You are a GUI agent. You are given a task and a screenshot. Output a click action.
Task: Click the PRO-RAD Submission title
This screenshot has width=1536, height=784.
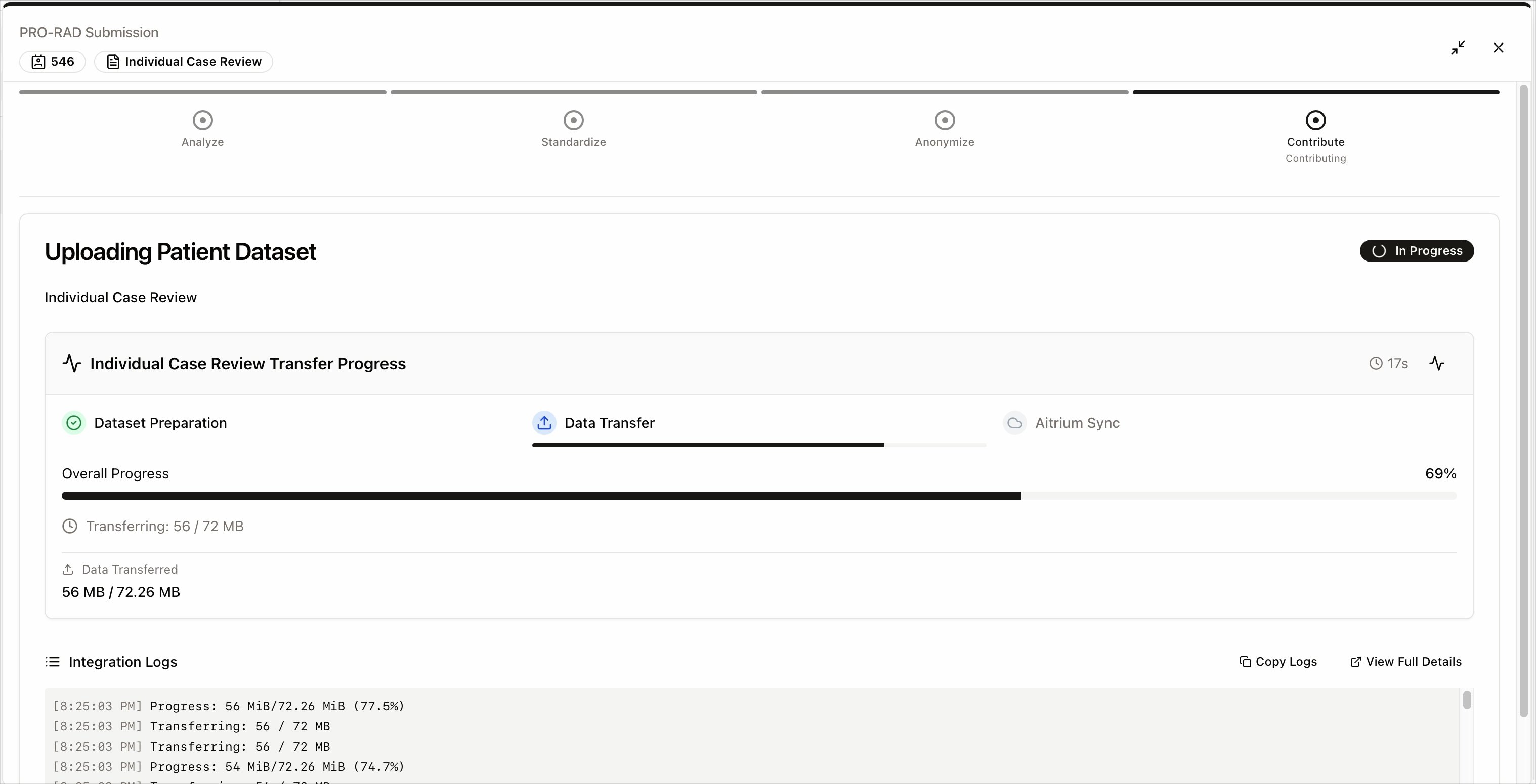click(89, 33)
